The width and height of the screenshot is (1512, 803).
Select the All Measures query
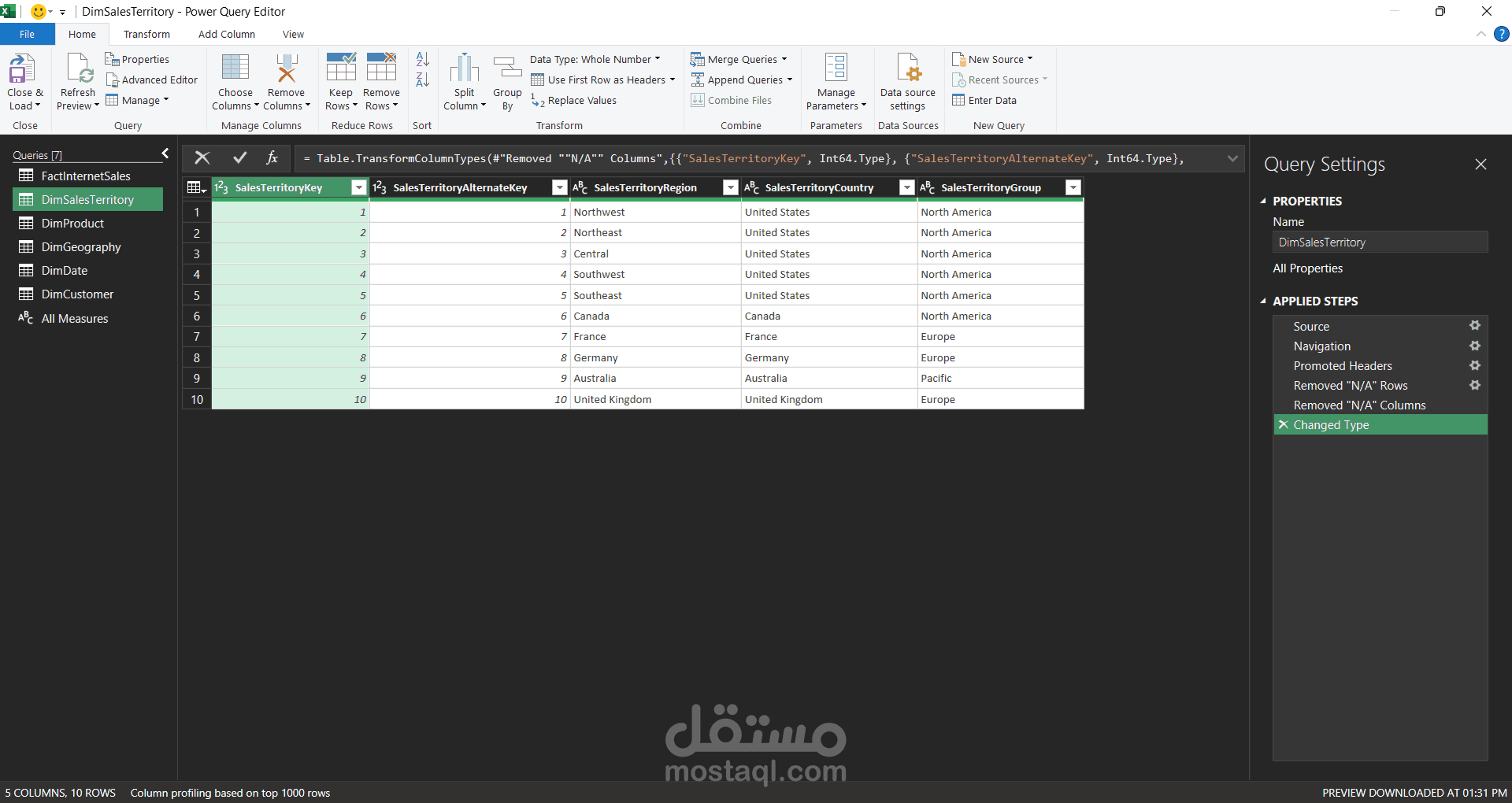pos(88,318)
